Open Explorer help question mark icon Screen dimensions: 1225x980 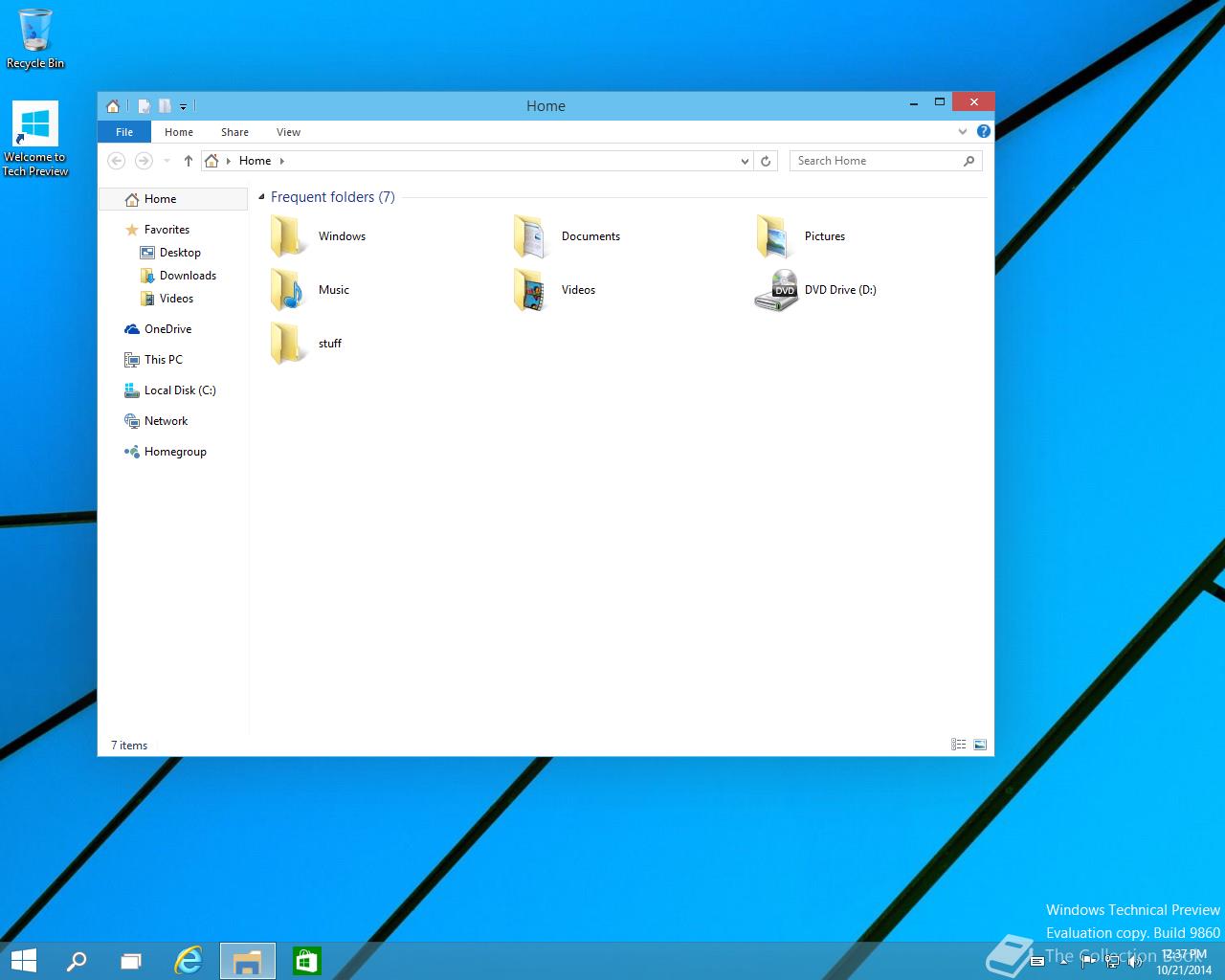click(x=983, y=132)
